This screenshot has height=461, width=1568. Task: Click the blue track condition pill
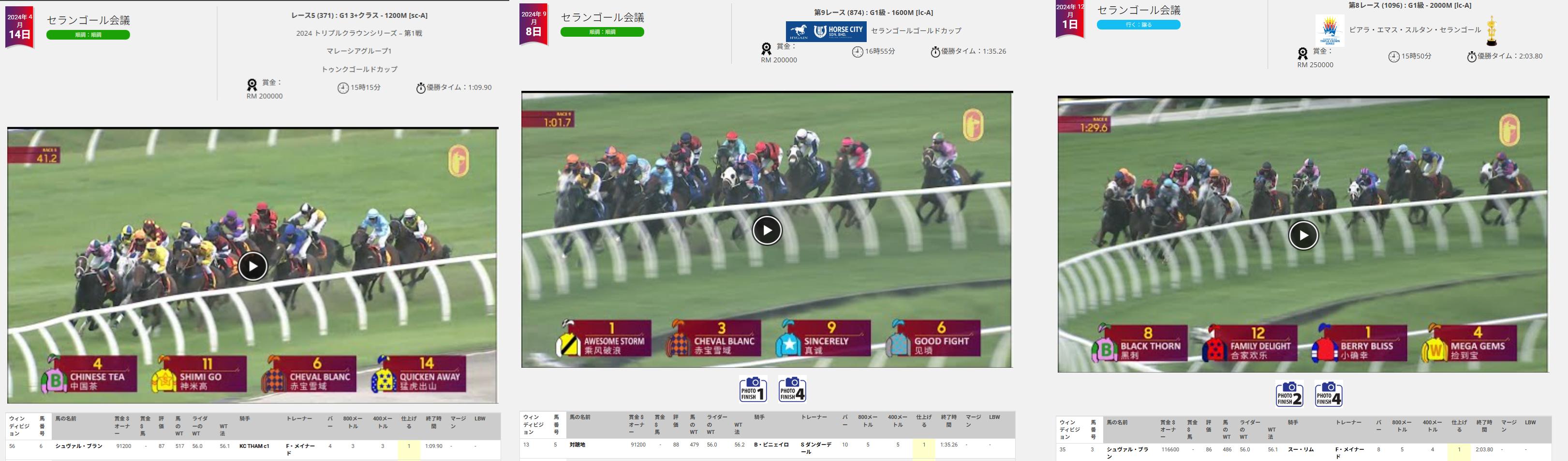pos(1138,25)
